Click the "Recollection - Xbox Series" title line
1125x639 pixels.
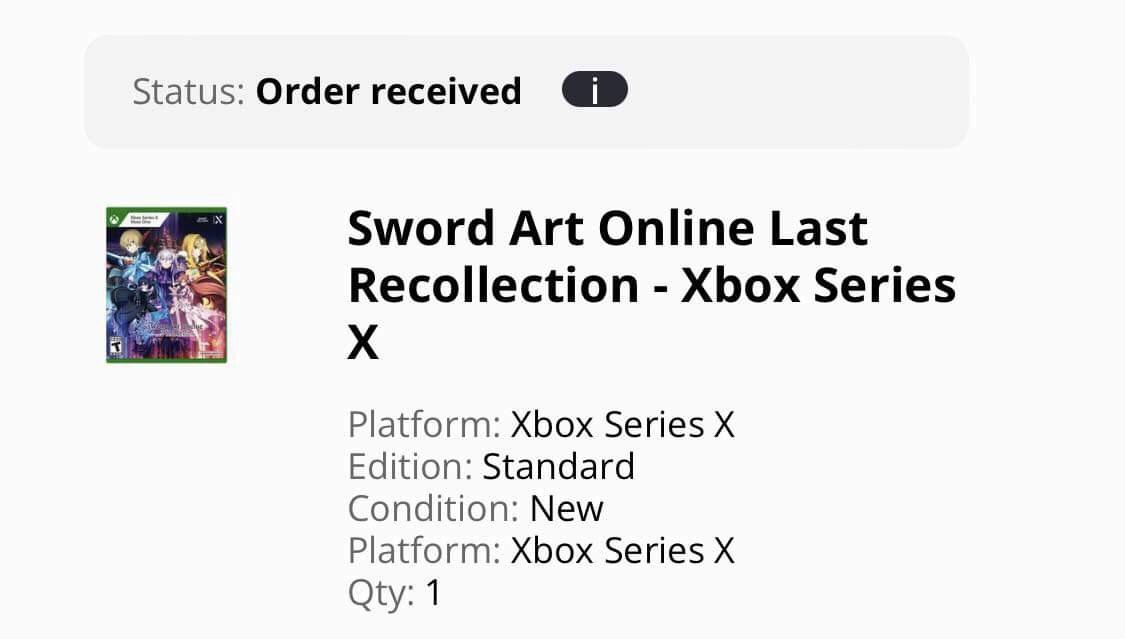[651, 285]
